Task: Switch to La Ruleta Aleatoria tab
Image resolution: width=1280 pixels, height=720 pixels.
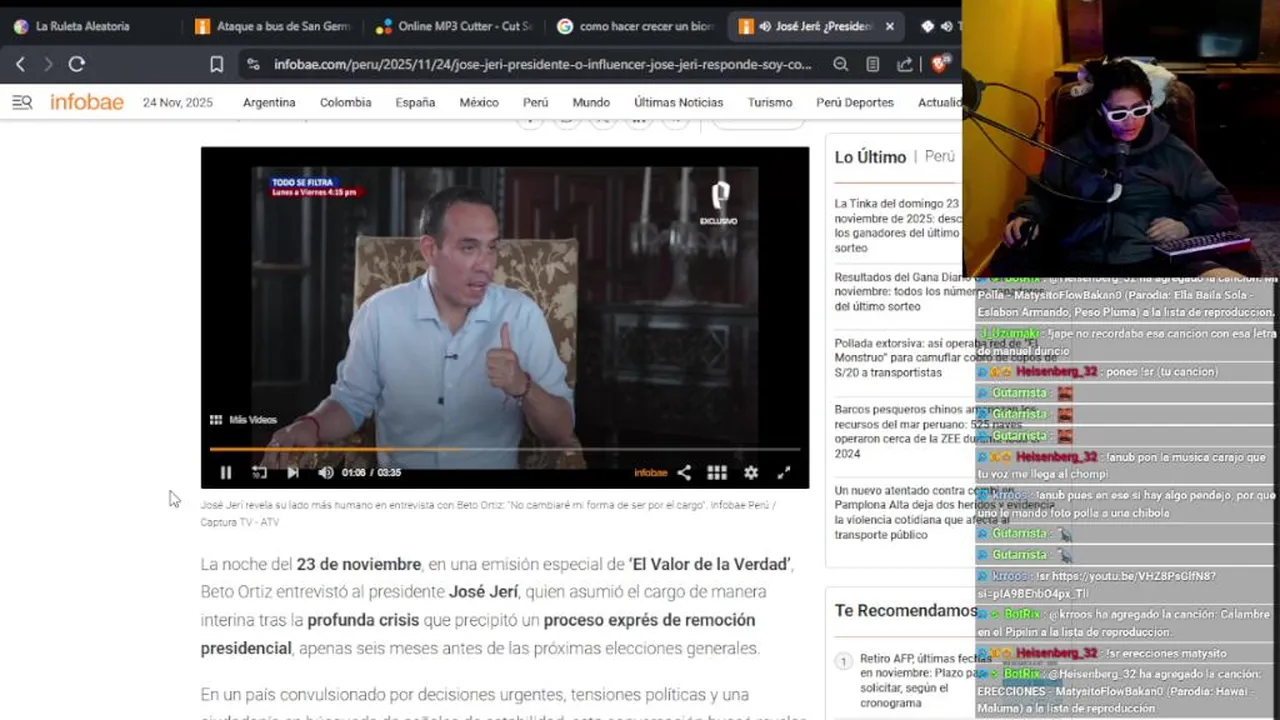Action: (82, 26)
